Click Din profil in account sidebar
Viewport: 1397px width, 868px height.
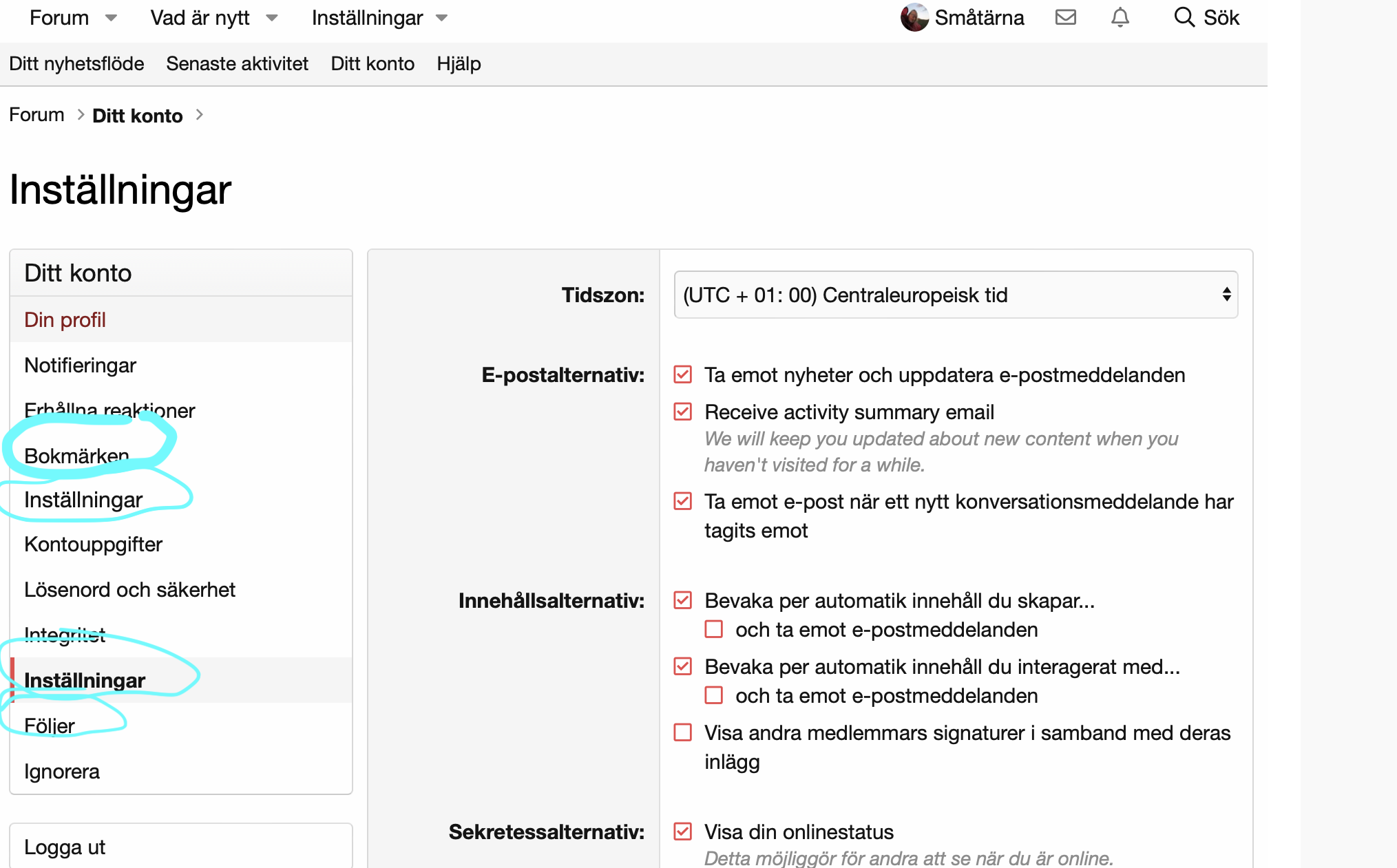pyautogui.click(x=65, y=320)
